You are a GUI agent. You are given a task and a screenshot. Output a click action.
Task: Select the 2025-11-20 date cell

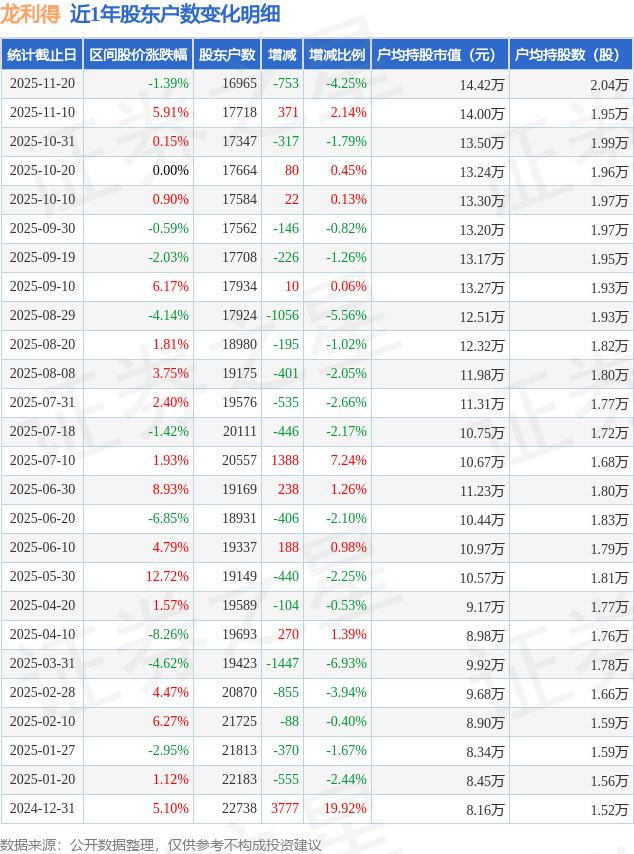[x=42, y=84]
